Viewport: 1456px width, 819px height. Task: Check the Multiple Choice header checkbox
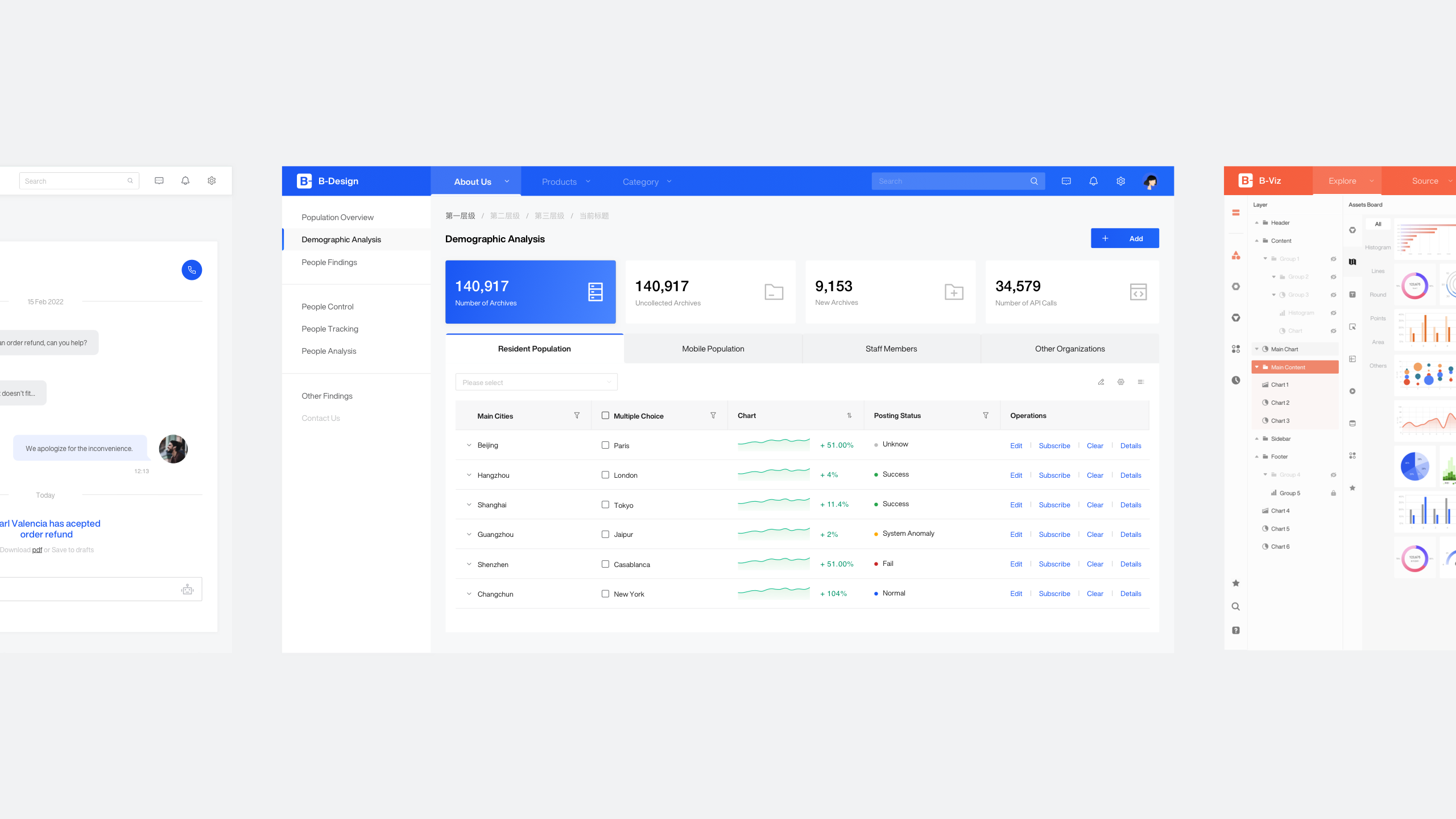pos(605,416)
